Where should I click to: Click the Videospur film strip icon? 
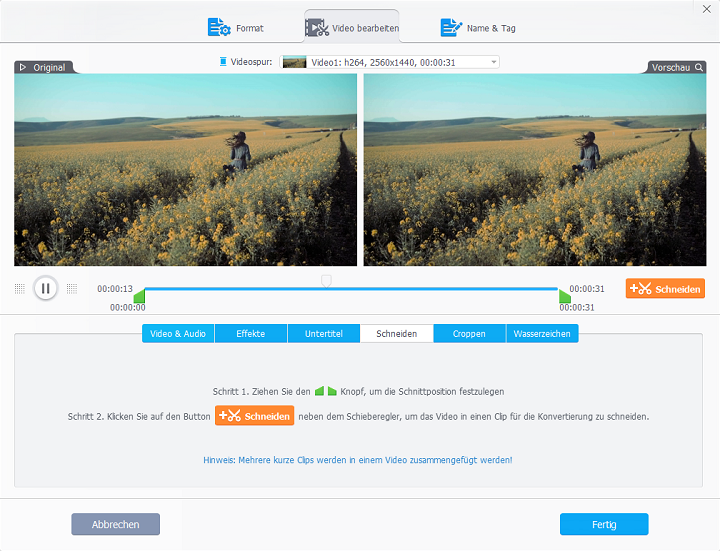tap(223, 62)
